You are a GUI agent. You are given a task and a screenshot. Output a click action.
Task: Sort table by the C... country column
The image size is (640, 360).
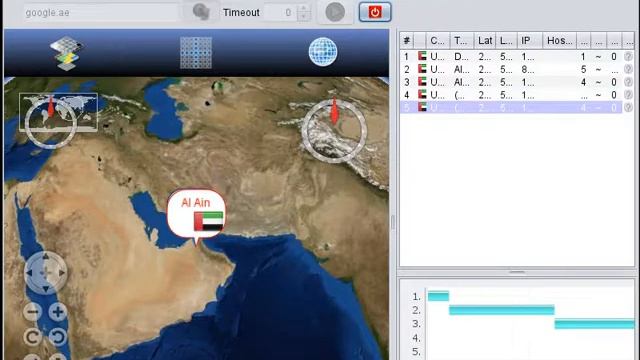click(438, 40)
